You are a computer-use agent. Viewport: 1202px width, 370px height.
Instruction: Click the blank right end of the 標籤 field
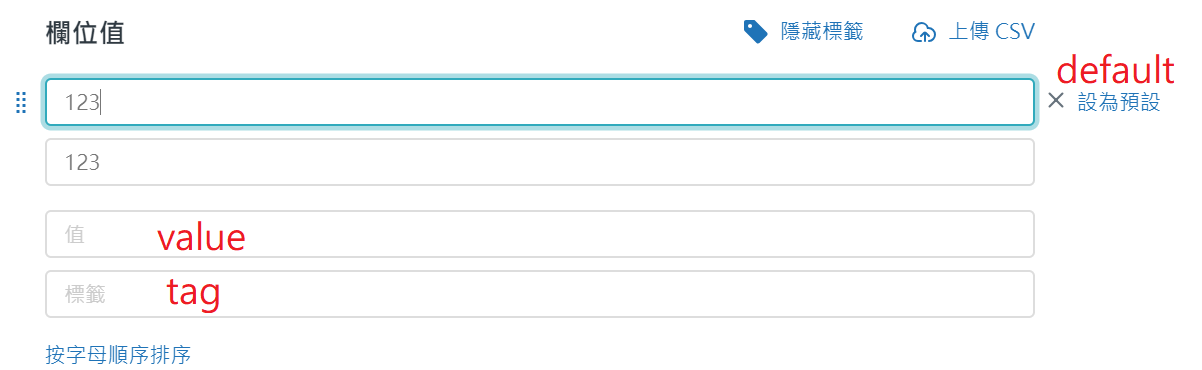pos(980,294)
